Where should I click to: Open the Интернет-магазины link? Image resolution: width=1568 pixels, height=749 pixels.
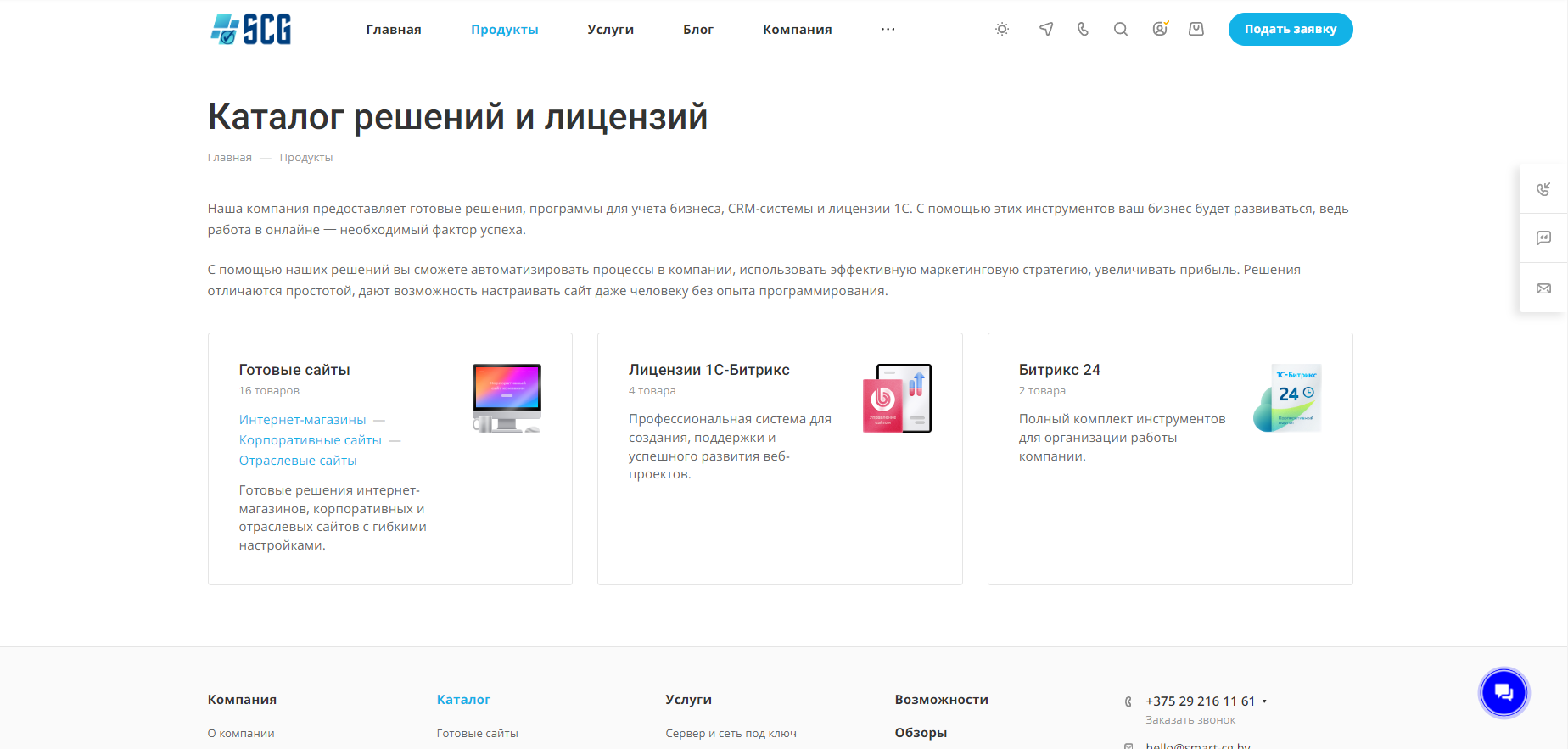[x=302, y=420]
